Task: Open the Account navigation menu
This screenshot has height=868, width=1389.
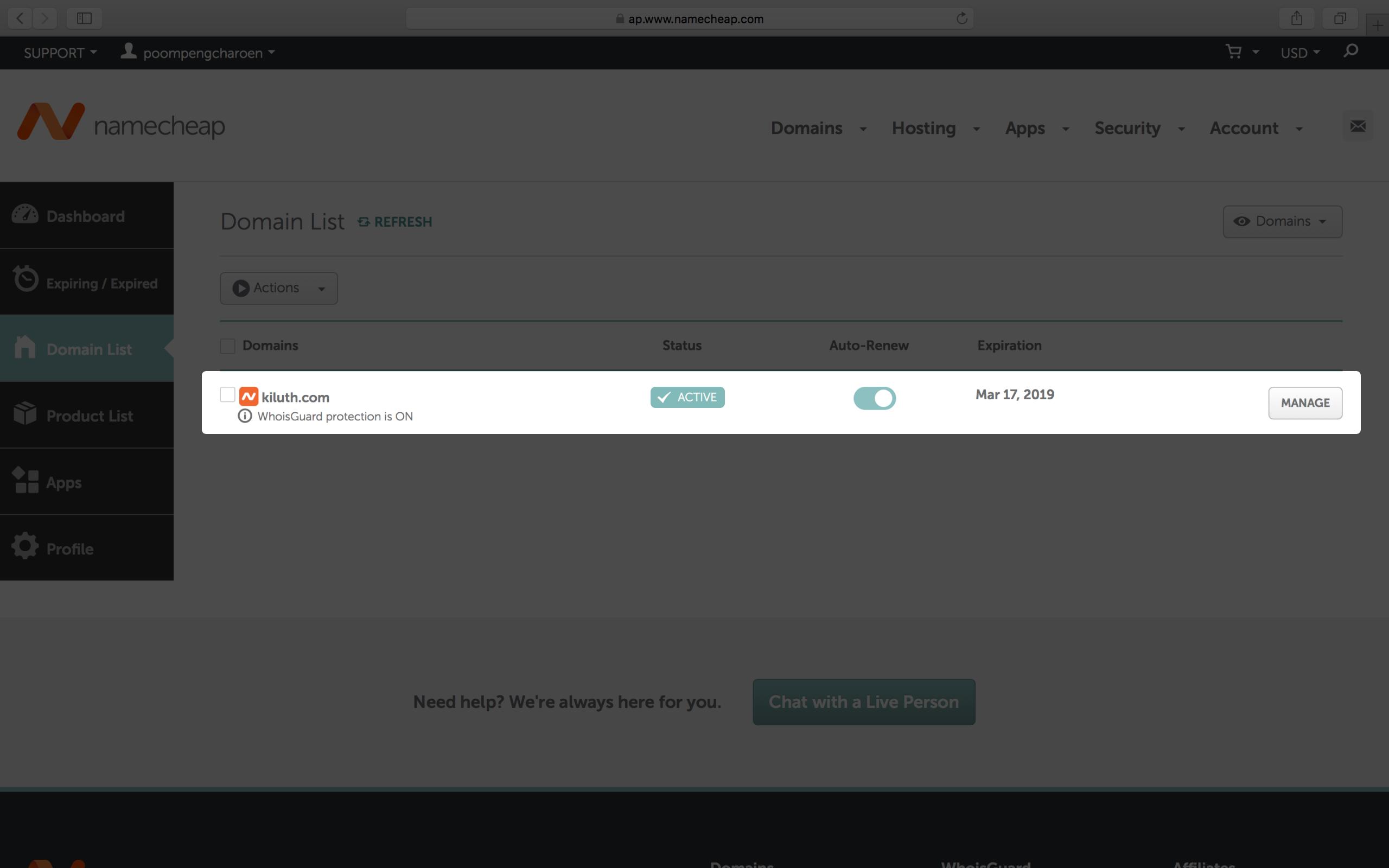Action: (x=1254, y=127)
